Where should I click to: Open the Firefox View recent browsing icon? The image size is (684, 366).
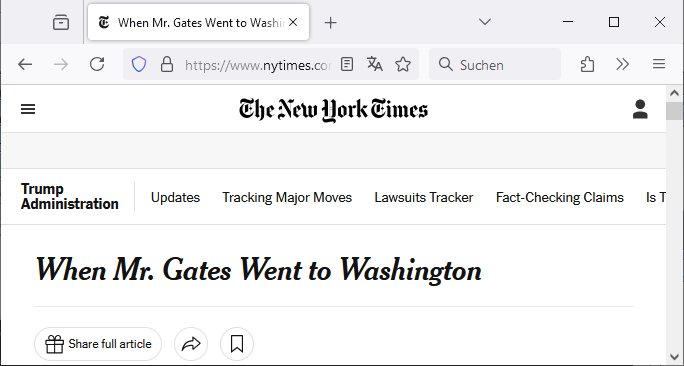61,22
